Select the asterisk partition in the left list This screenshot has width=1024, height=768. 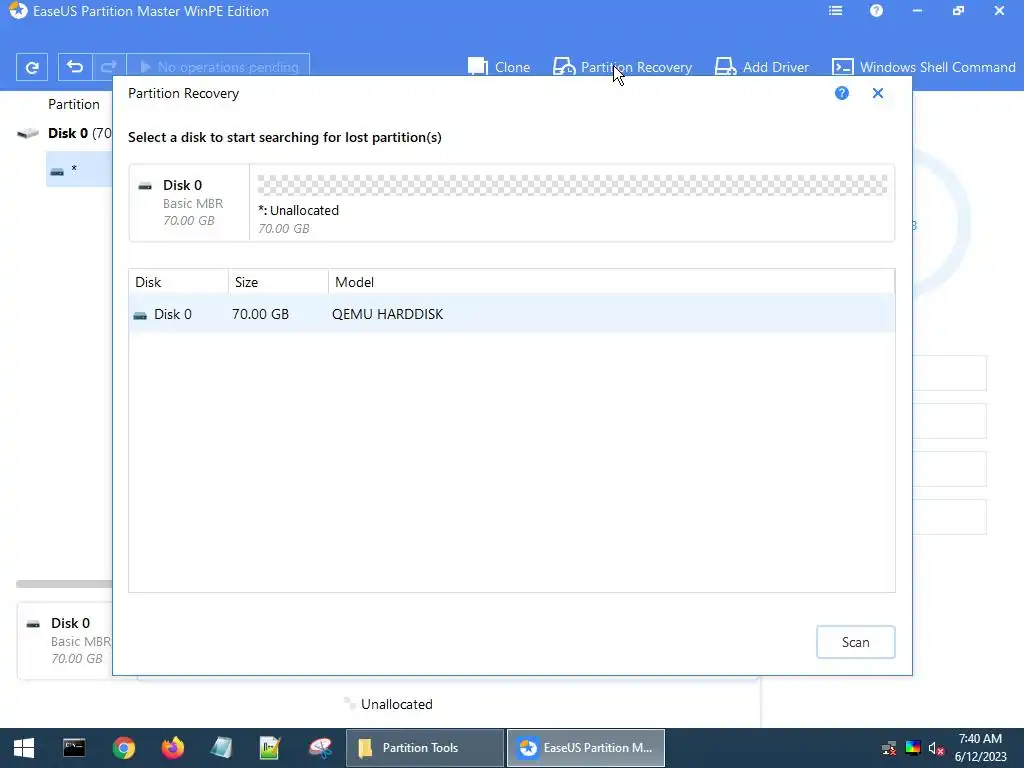point(79,169)
